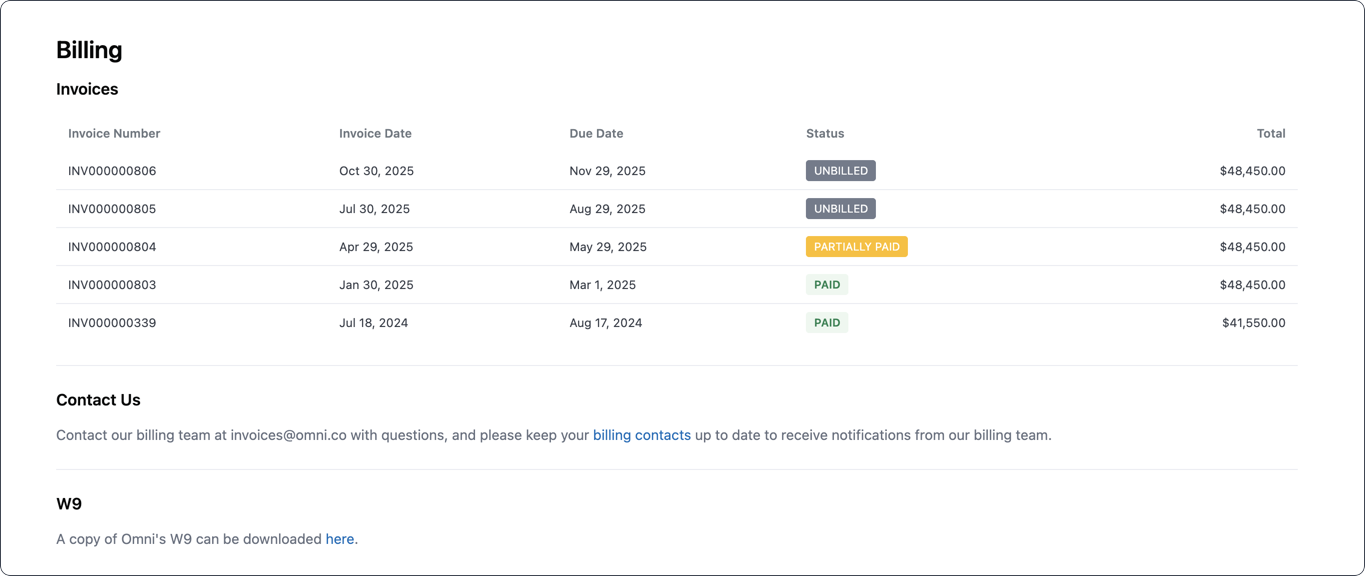Screen dimensions: 1365x576
Task: Click the Due Date column header
Action: (596, 133)
